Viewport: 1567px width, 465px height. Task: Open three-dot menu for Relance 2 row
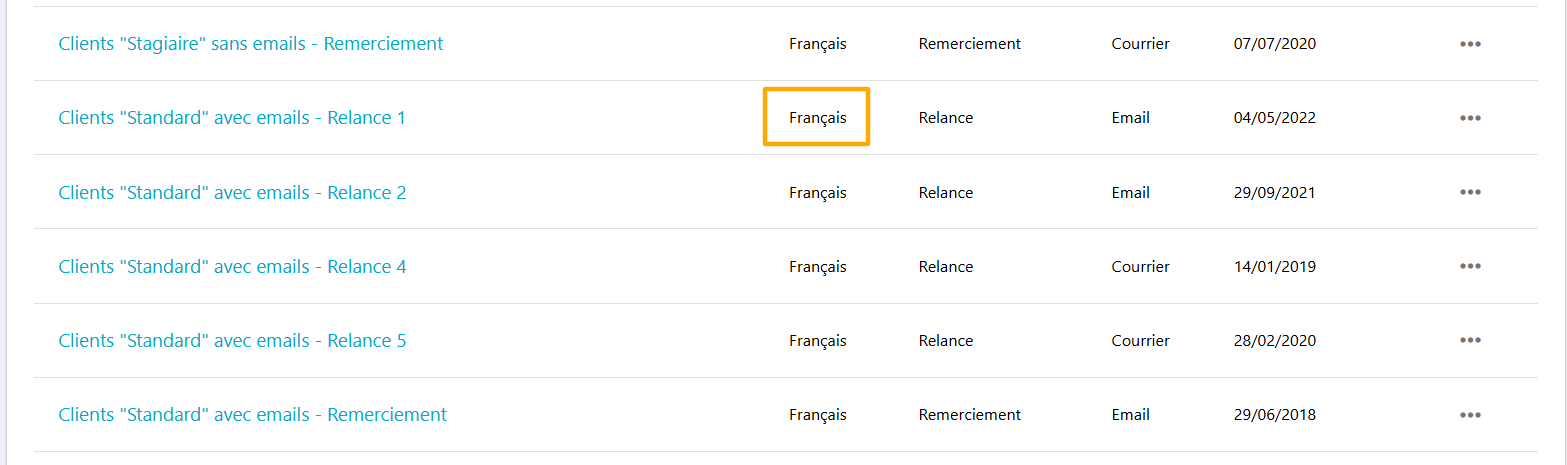(x=1469, y=192)
